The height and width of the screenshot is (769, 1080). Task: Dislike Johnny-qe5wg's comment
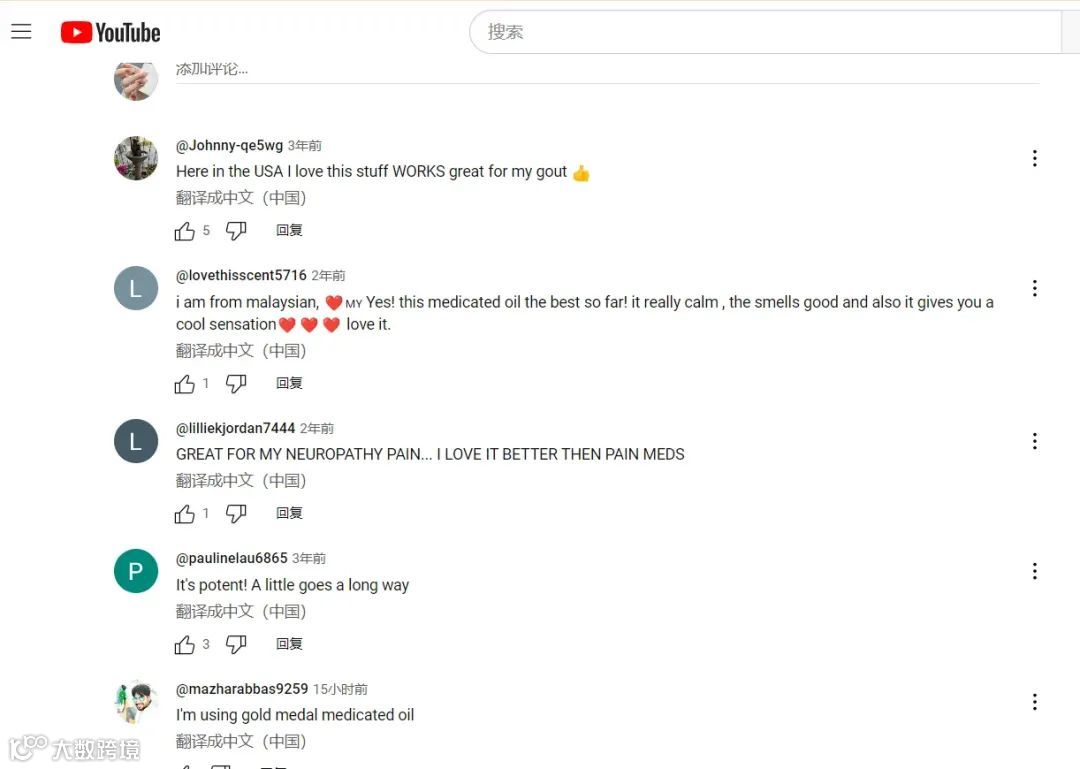(236, 231)
